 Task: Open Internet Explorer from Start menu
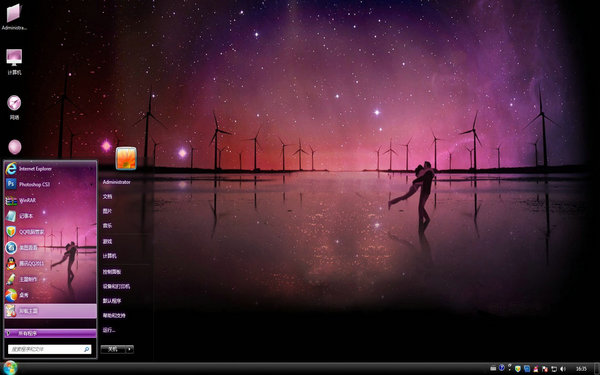(x=50, y=169)
